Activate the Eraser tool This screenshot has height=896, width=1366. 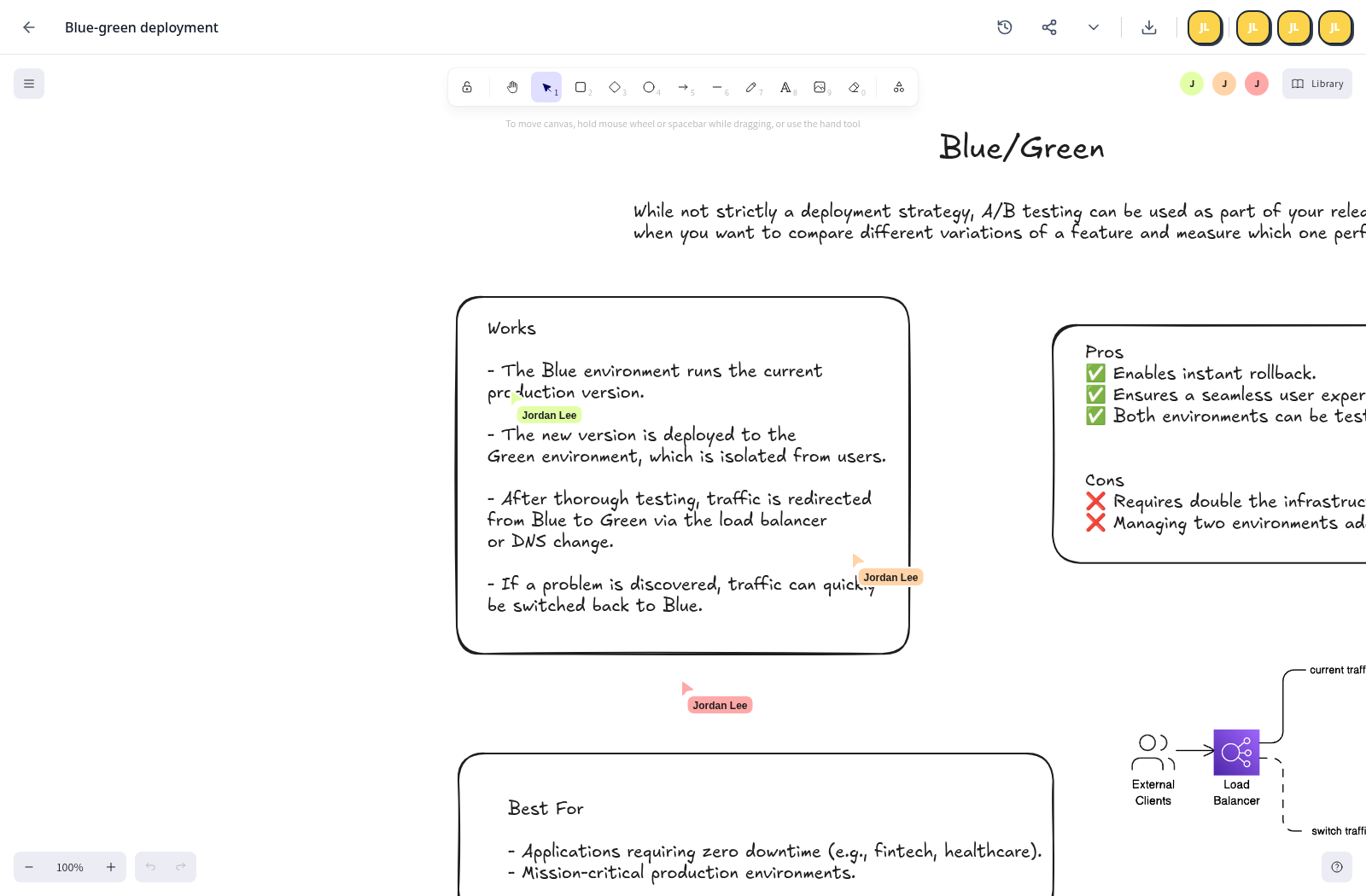point(854,87)
